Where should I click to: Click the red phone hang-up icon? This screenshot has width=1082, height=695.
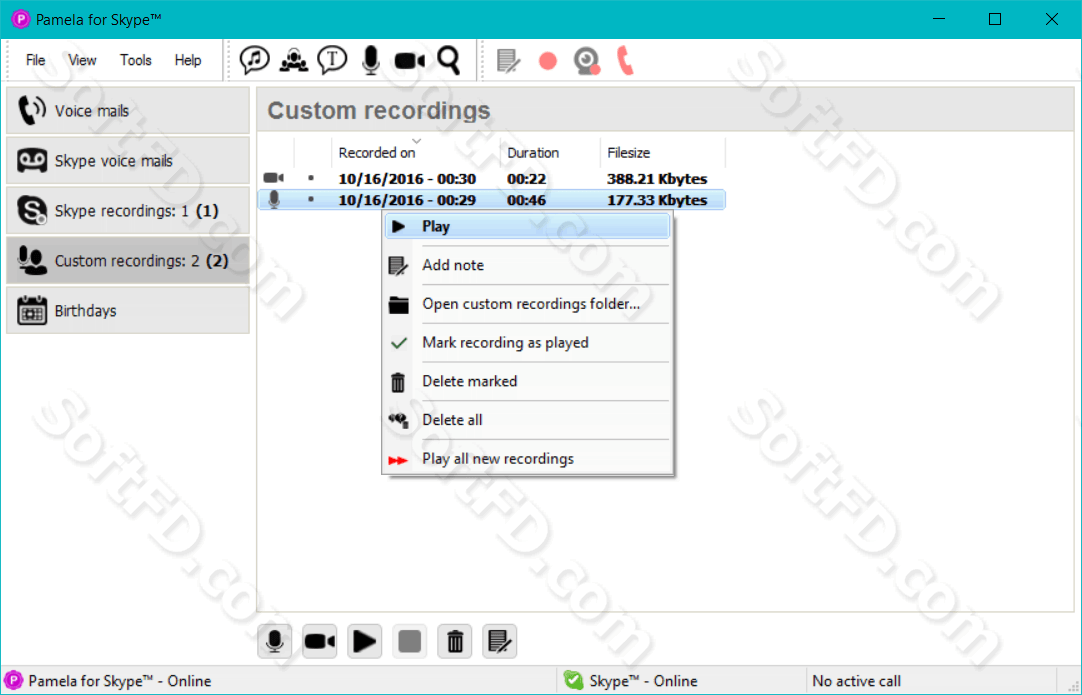[x=625, y=61]
